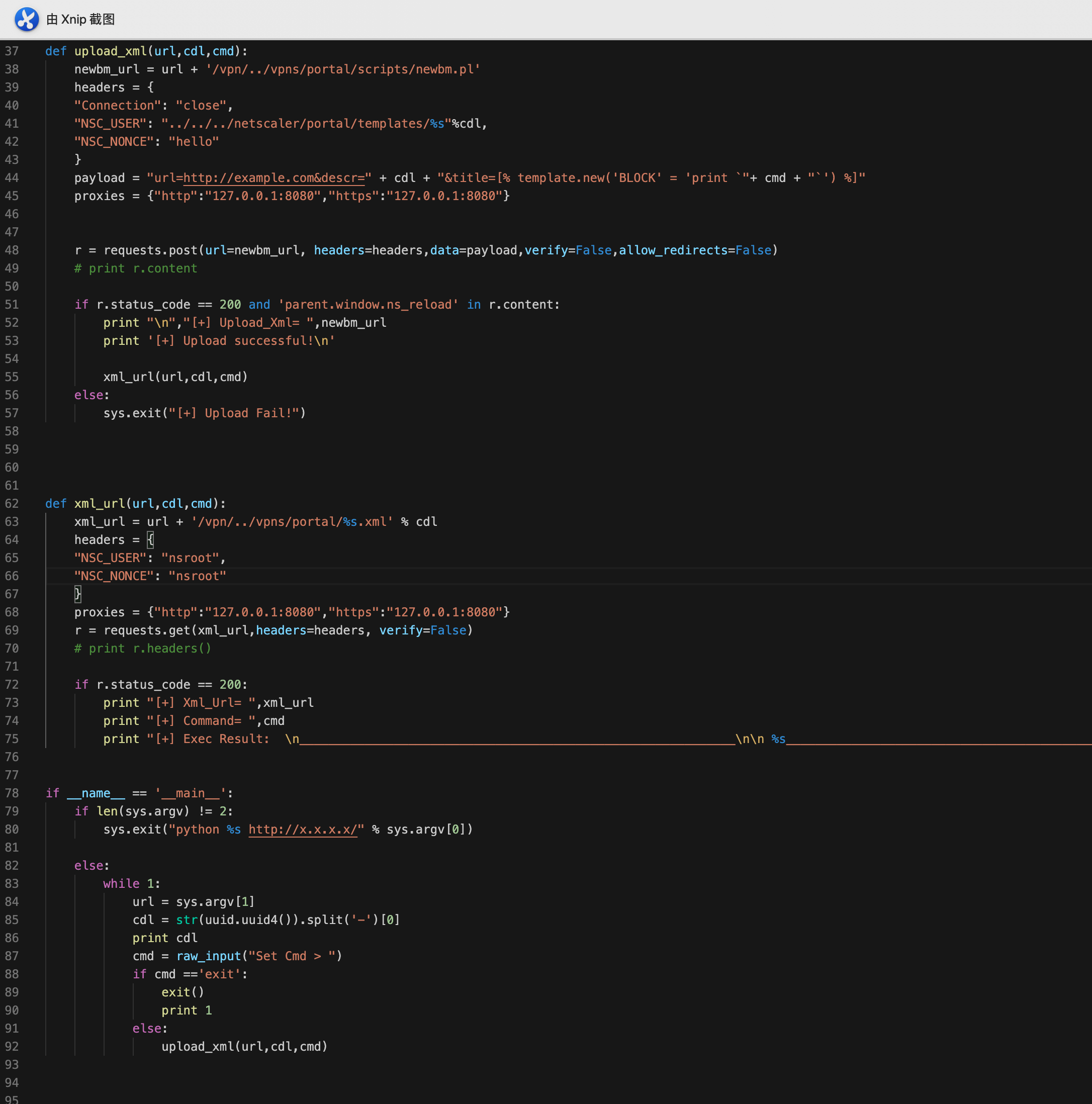Click 'allow_redirects=False' argument

coord(695,250)
